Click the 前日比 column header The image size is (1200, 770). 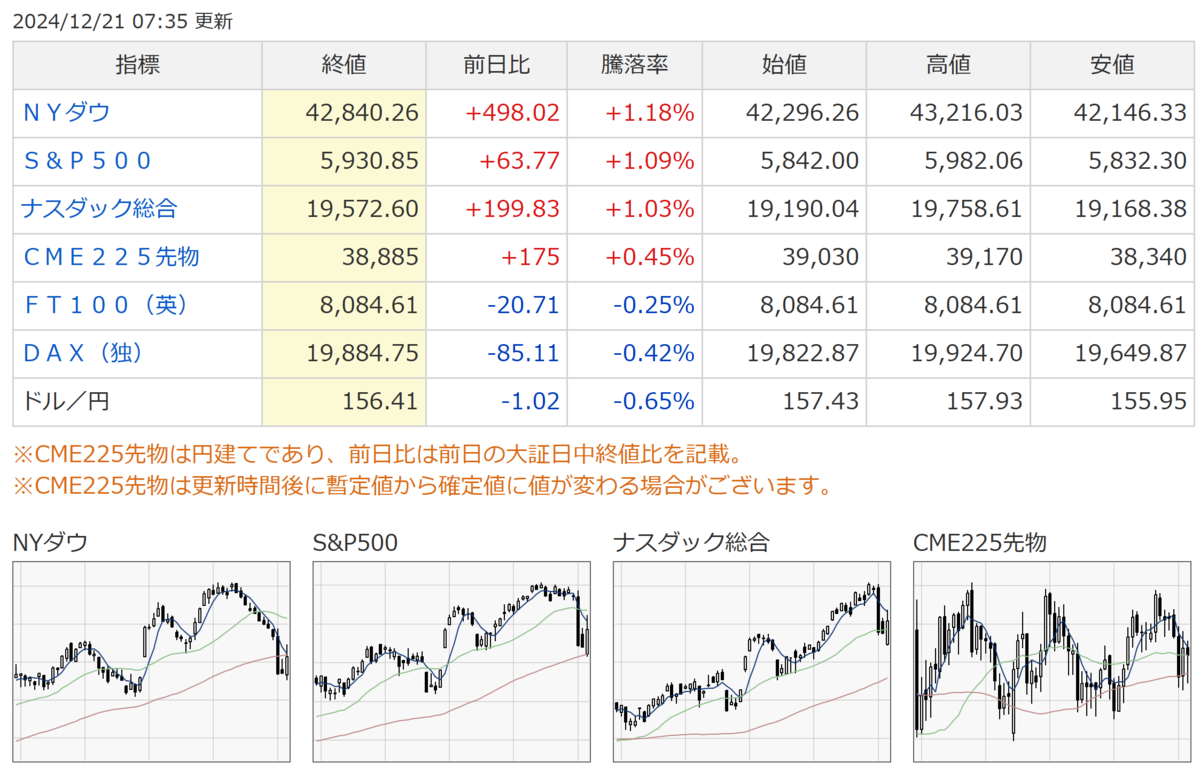(x=496, y=65)
